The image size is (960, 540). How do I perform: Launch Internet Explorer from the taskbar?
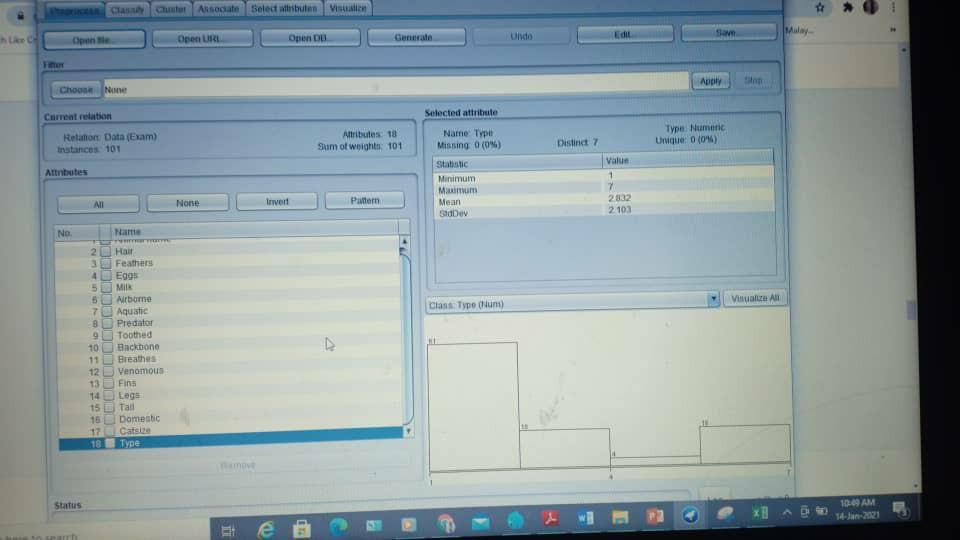[x=266, y=529]
